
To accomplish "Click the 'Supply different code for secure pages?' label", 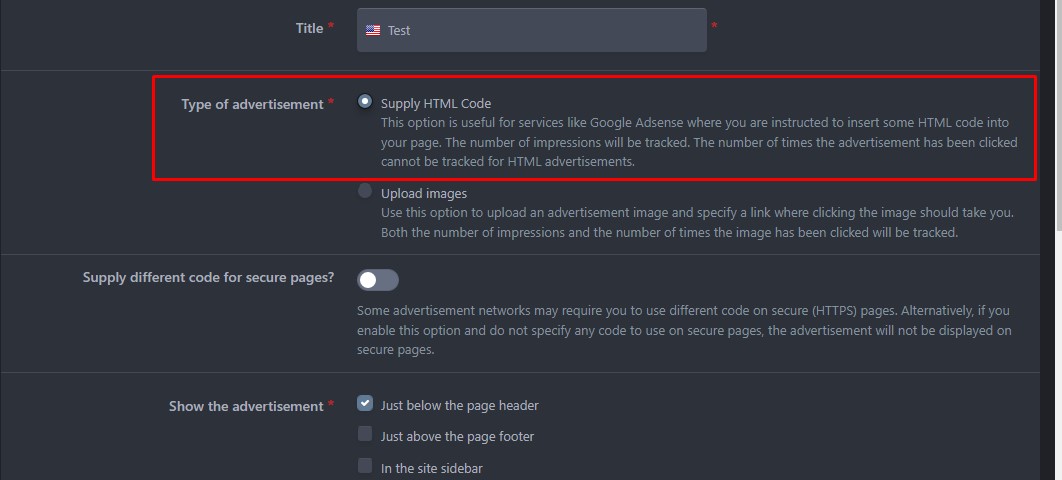I will tap(209, 278).
